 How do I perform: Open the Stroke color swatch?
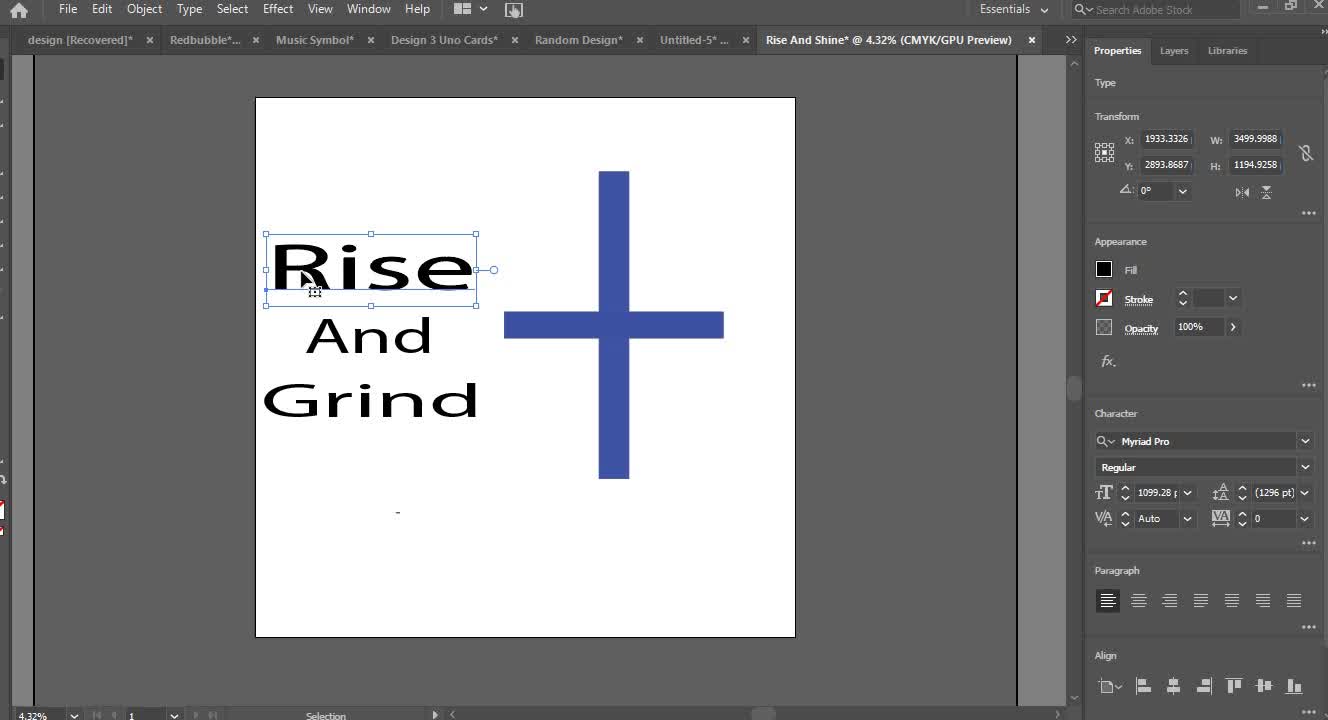1104,298
